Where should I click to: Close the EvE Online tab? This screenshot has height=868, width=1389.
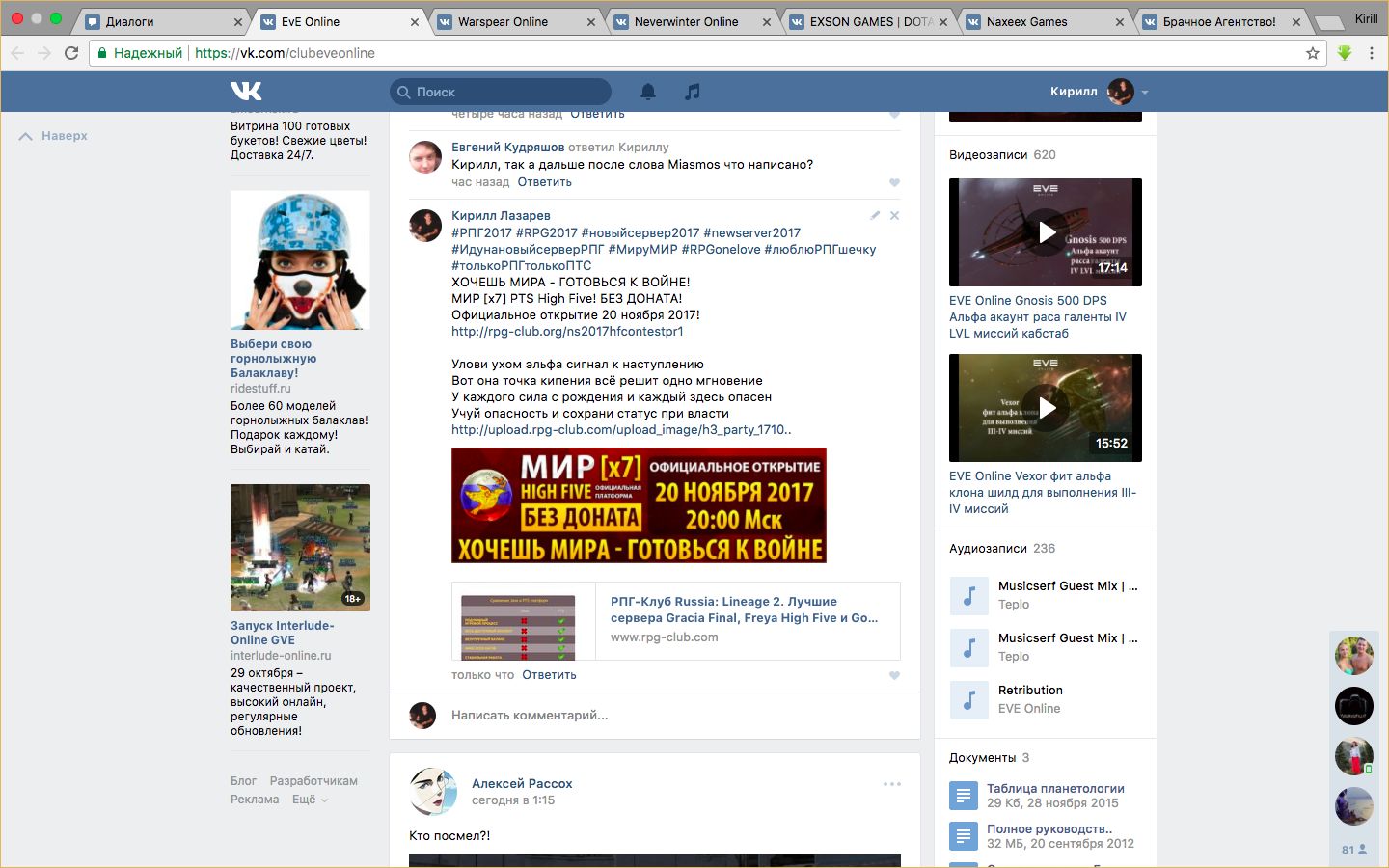coord(415,22)
